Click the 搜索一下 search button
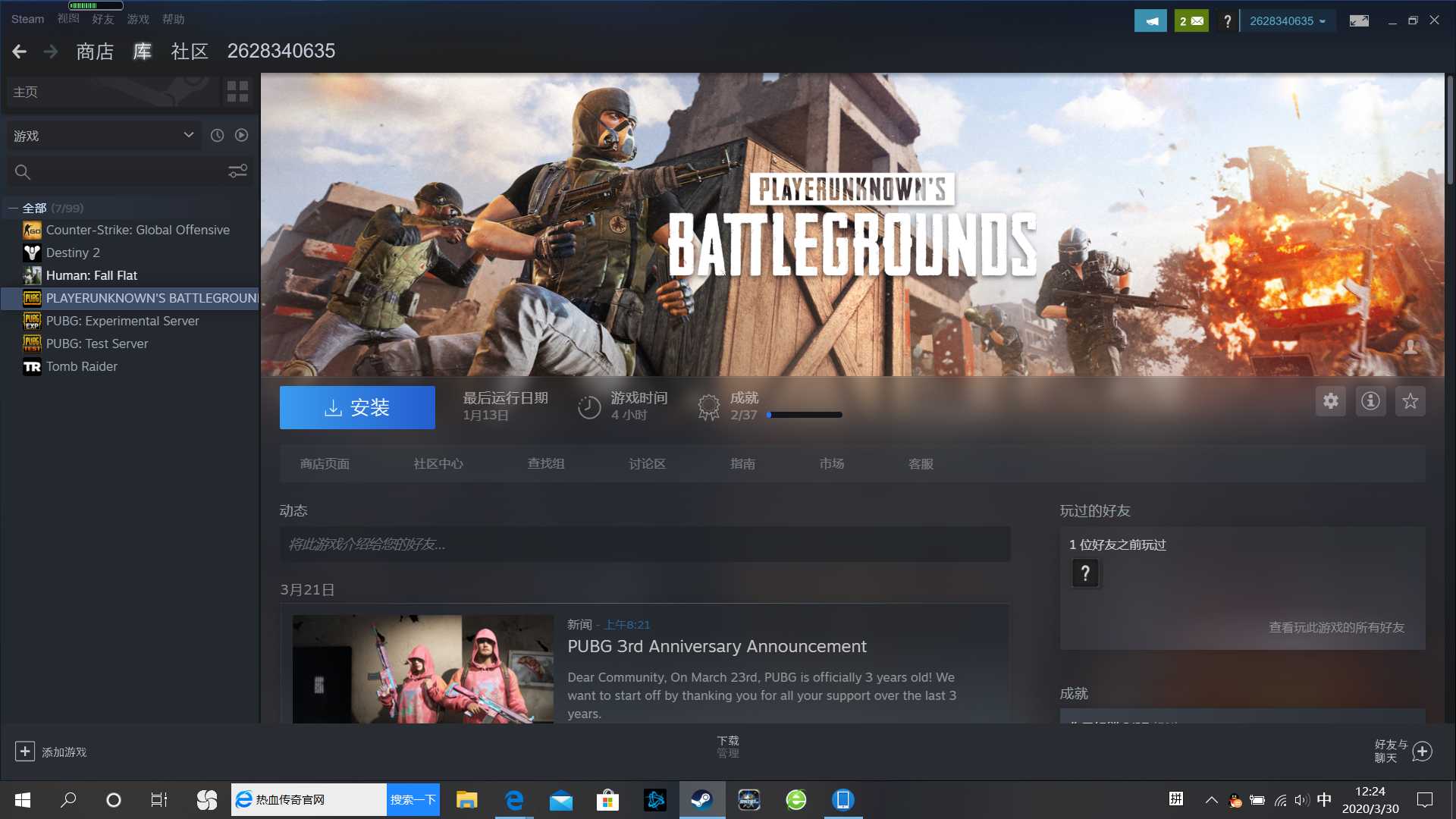 point(413,799)
